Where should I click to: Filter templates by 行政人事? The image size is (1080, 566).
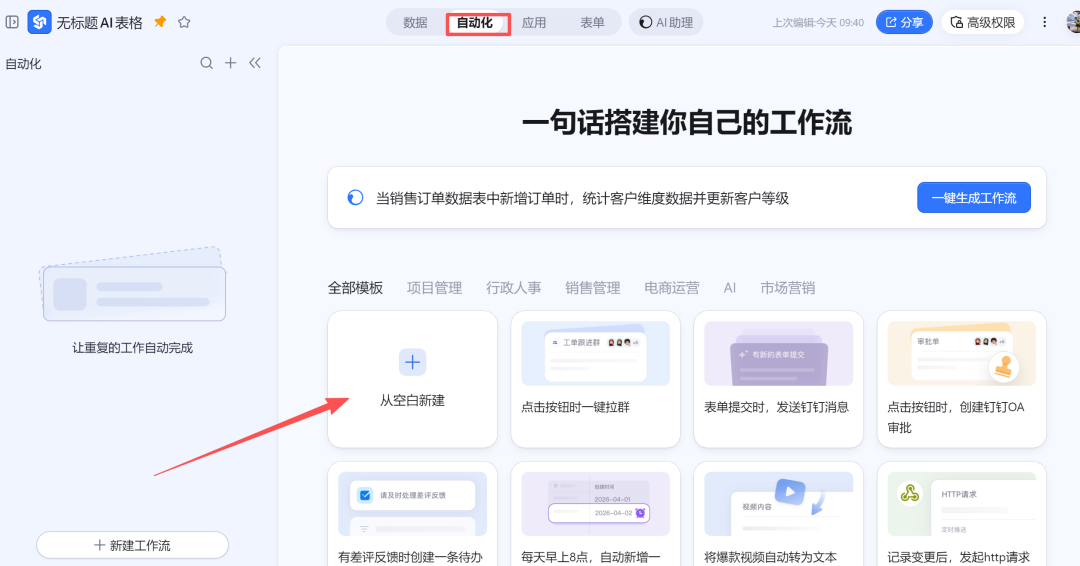514,288
